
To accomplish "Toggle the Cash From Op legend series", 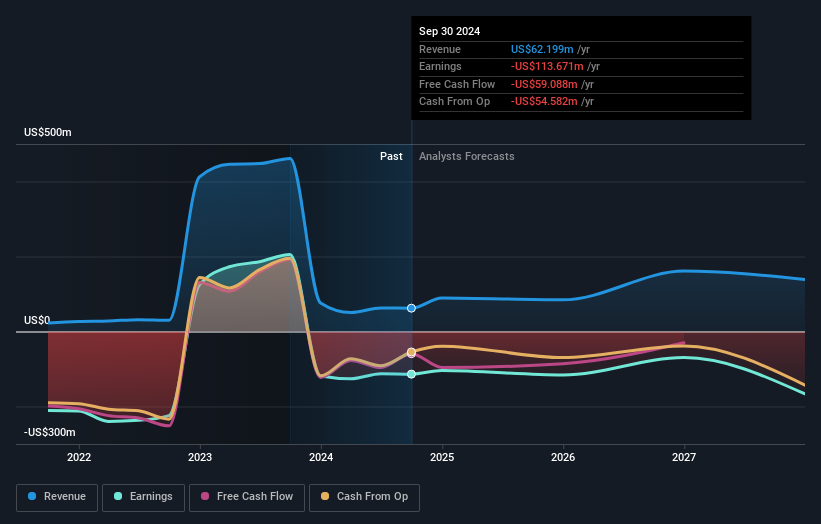I will [x=364, y=497].
